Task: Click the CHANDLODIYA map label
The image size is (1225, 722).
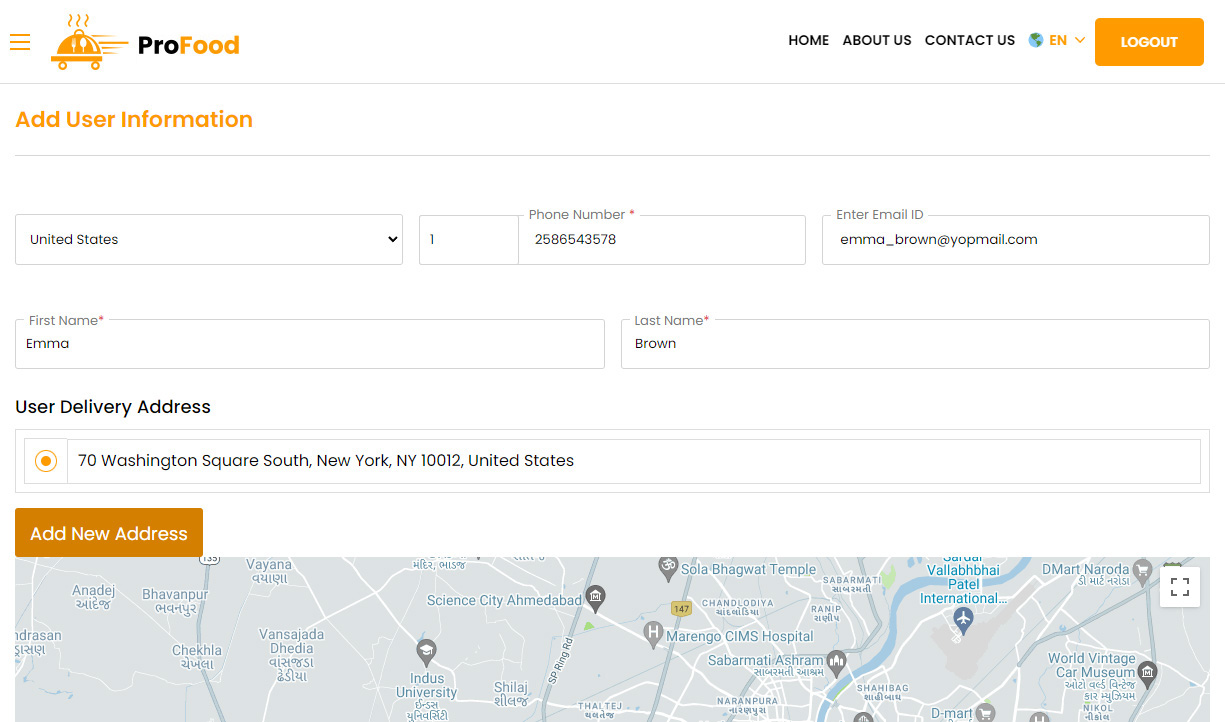Action: point(738,608)
